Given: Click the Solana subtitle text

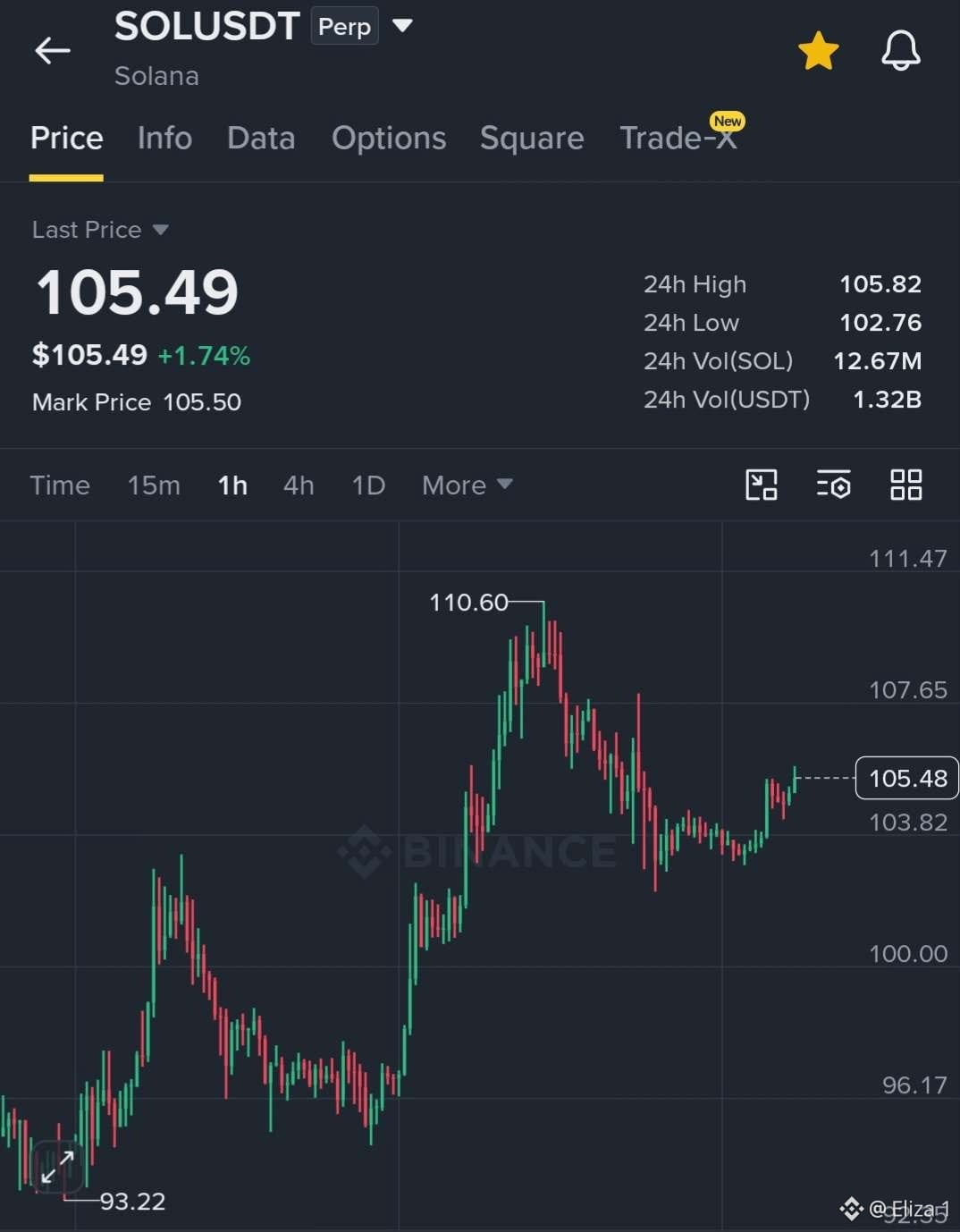Looking at the screenshot, I should (x=156, y=76).
